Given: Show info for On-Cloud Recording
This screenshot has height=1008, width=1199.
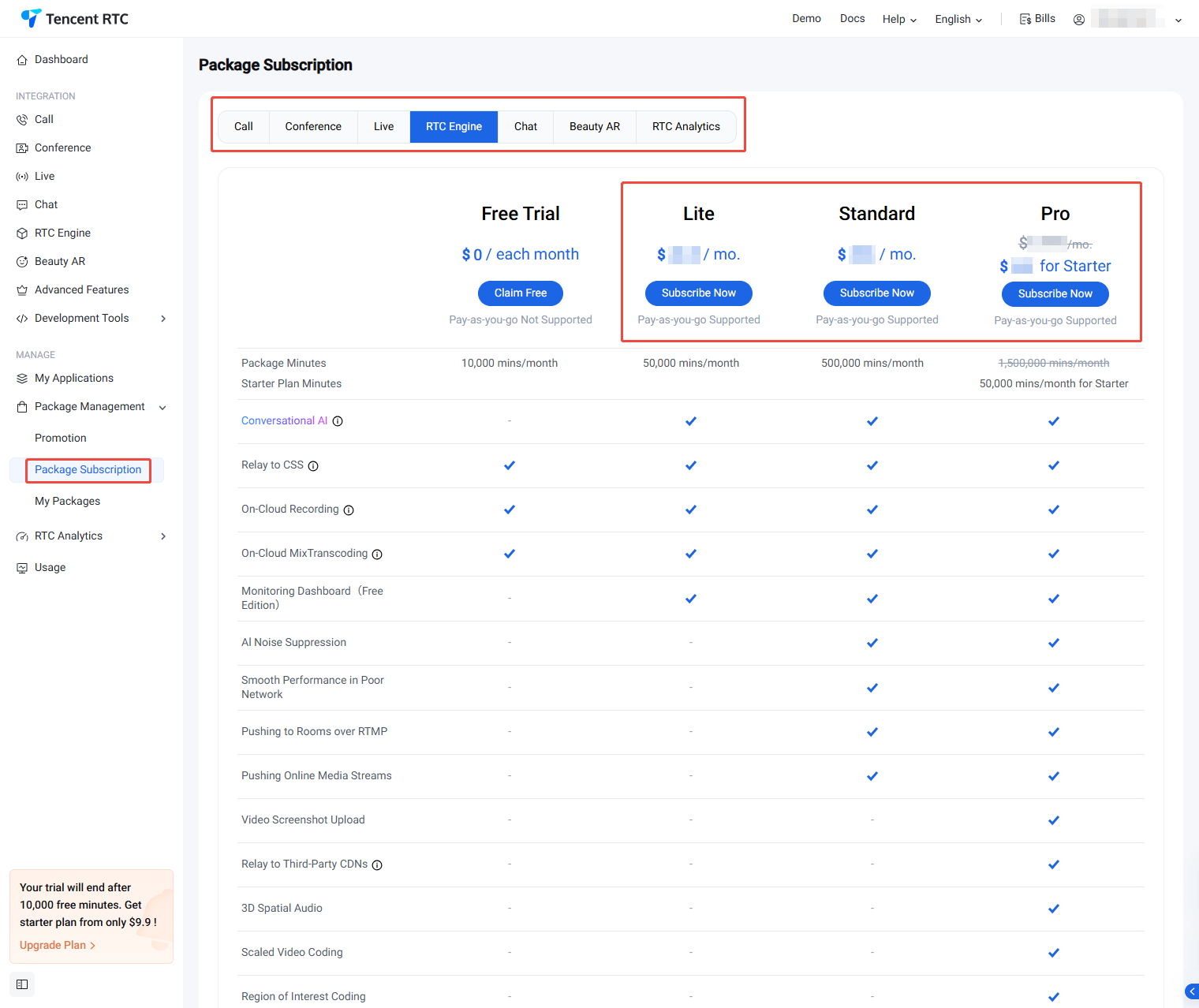Looking at the screenshot, I should click(x=349, y=510).
